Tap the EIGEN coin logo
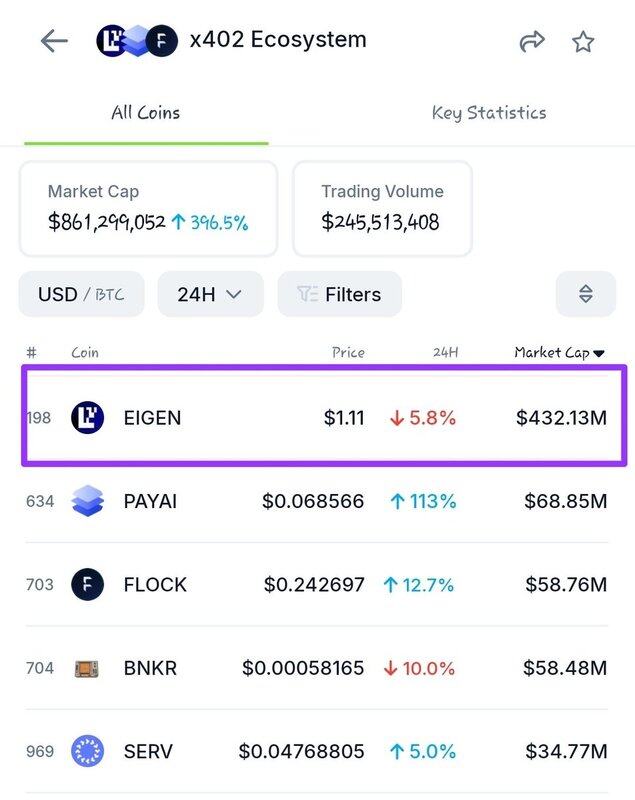The image size is (635, 800). tap(88, 417)
